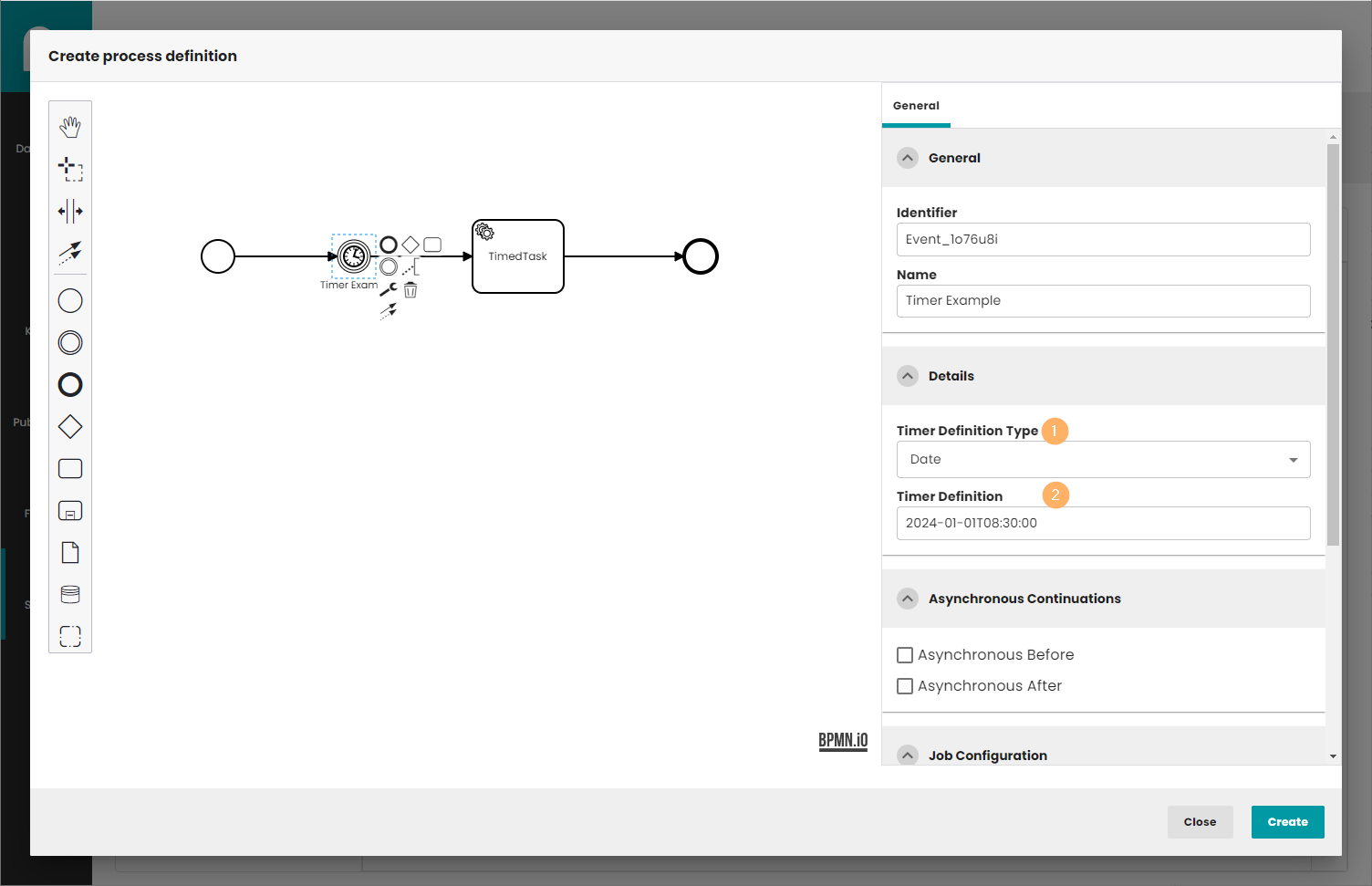Enable Asynchronous After checkbox
The width and height of the screenshot is (1372, 886).
pyautogui.click(x=905, y=686)
